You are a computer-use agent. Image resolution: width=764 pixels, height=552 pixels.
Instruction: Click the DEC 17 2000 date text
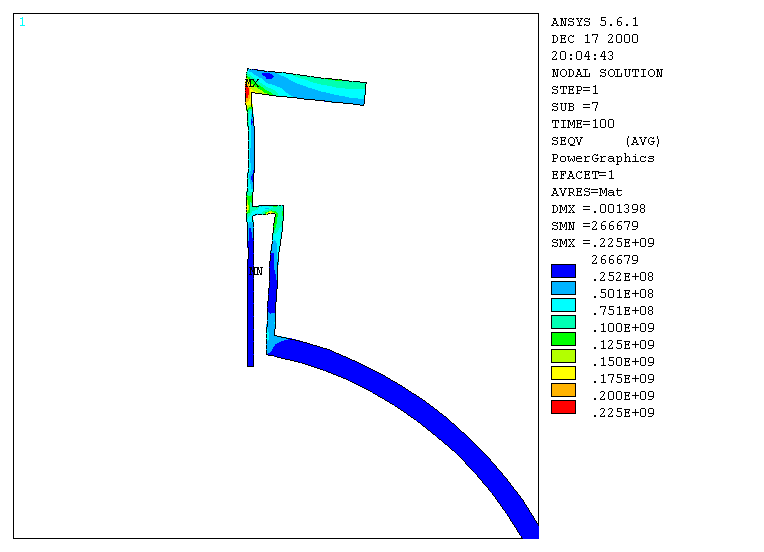[x=594, y=39]
